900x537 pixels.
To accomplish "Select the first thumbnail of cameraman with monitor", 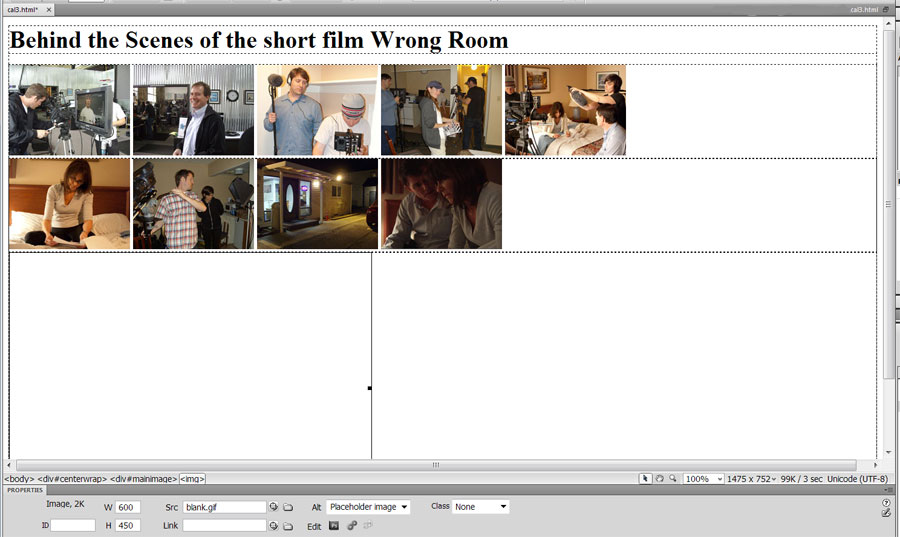I will 69,110.
